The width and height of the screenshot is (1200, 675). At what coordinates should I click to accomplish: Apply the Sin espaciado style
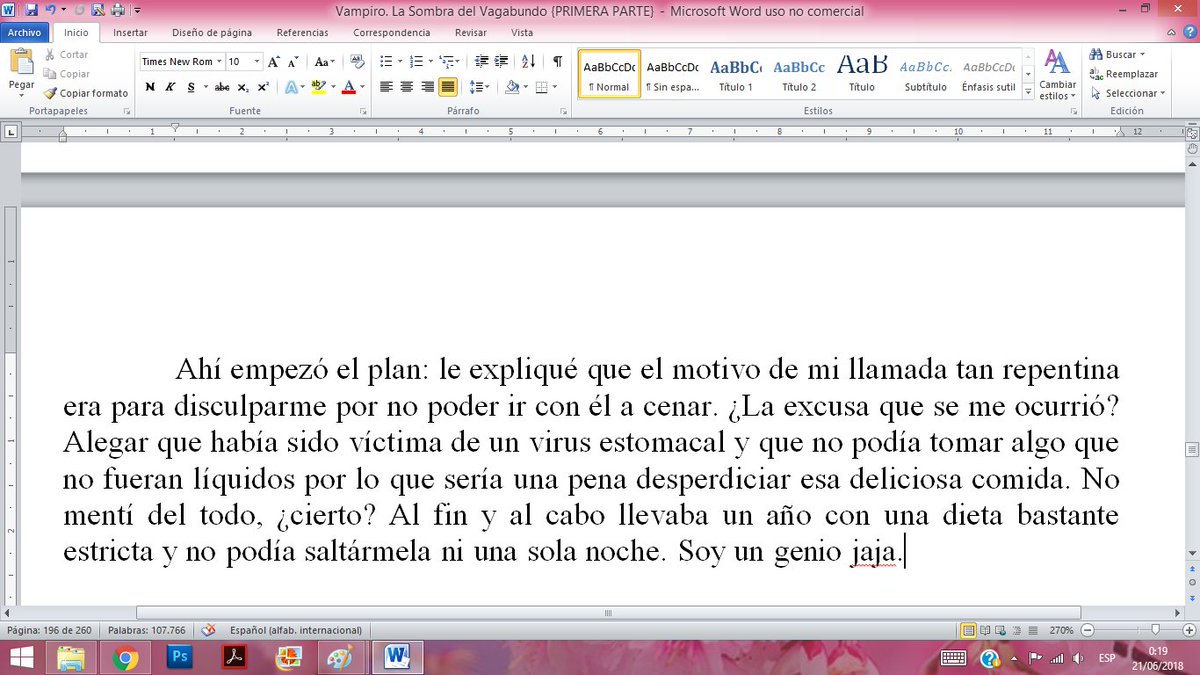click(x=672, y=74)
